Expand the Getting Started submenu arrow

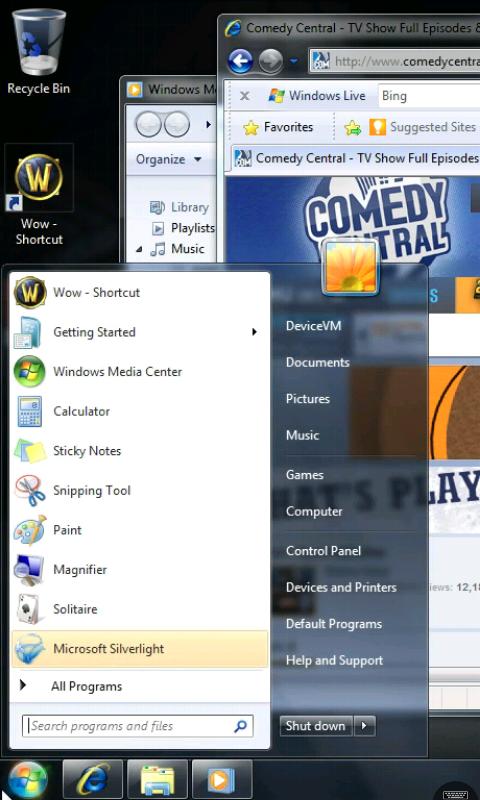[x=254, y=332]
